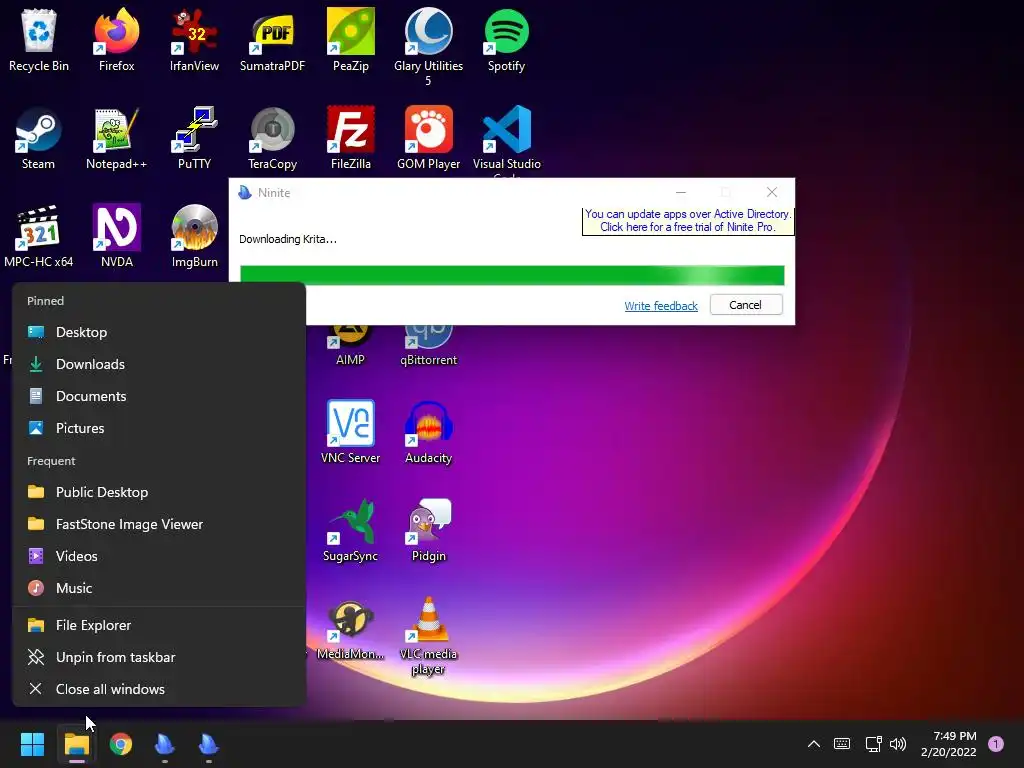Open clock showing 7:49 PM
Viewport: 1024px width, 768px height.
click(948, 744)
